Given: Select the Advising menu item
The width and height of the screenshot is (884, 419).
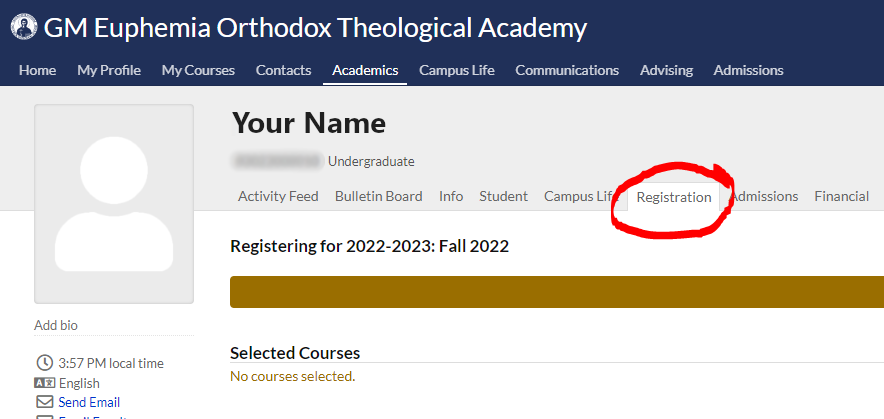Looking at the screenshot, I should pos(666,70).
